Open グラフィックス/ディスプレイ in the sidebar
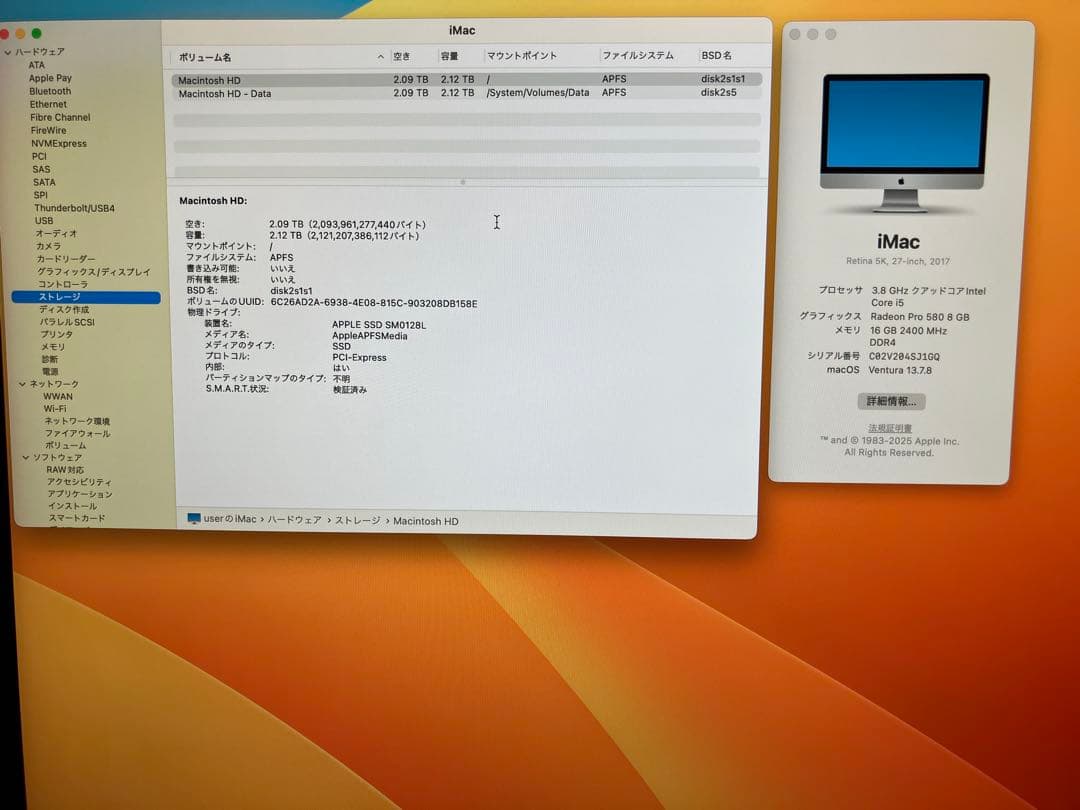1080x810 pixels. coord(94,271)
